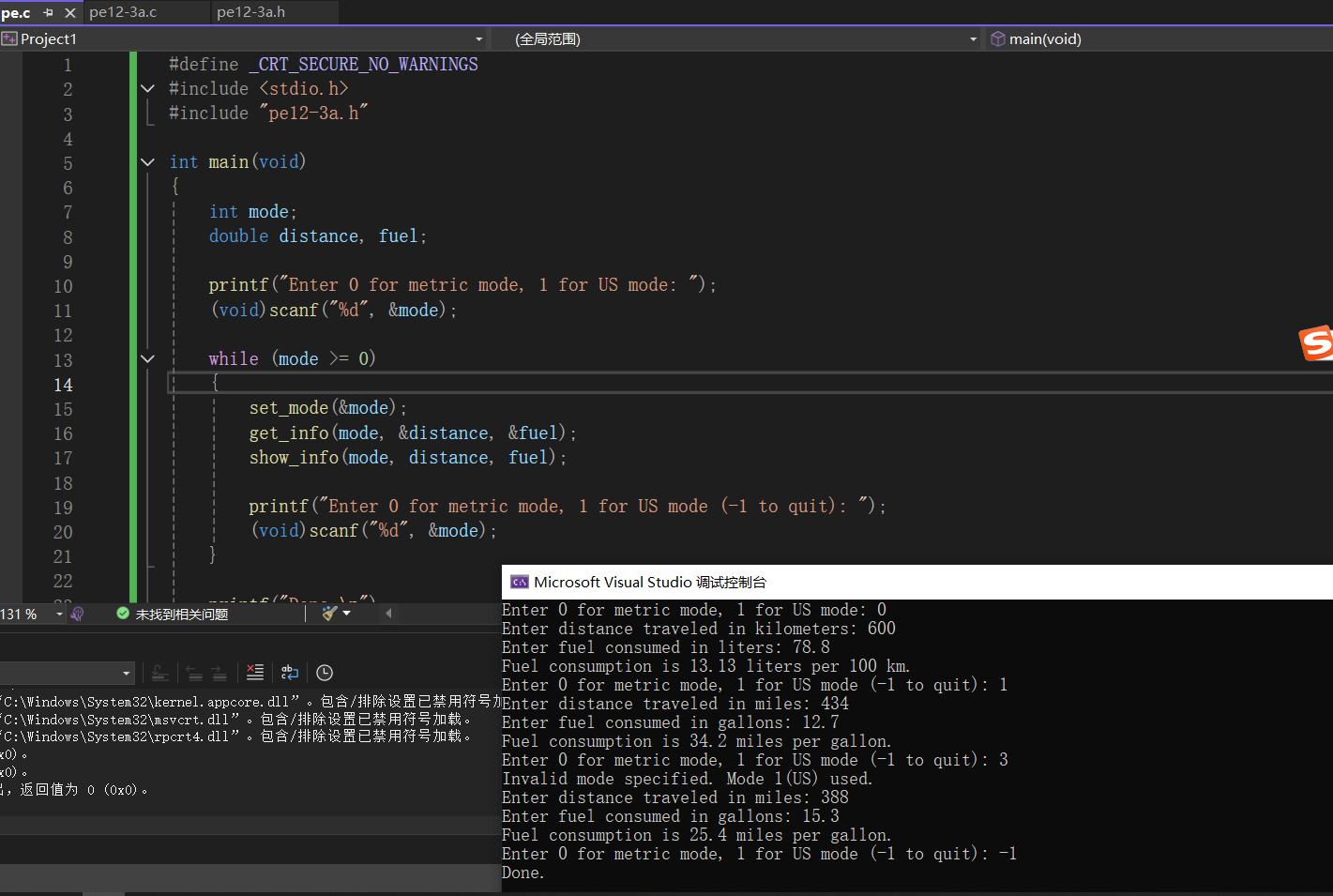The width and height of the screenshot is (1333, 896).
Task: Open the 131 % zoom level dropdown
Action: 59,614
